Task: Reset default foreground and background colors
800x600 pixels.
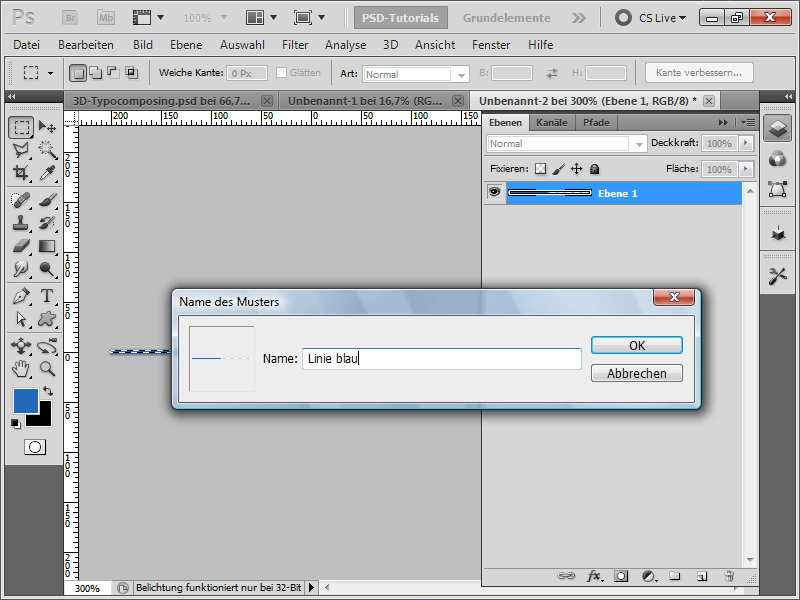Action: pos(16,423)
